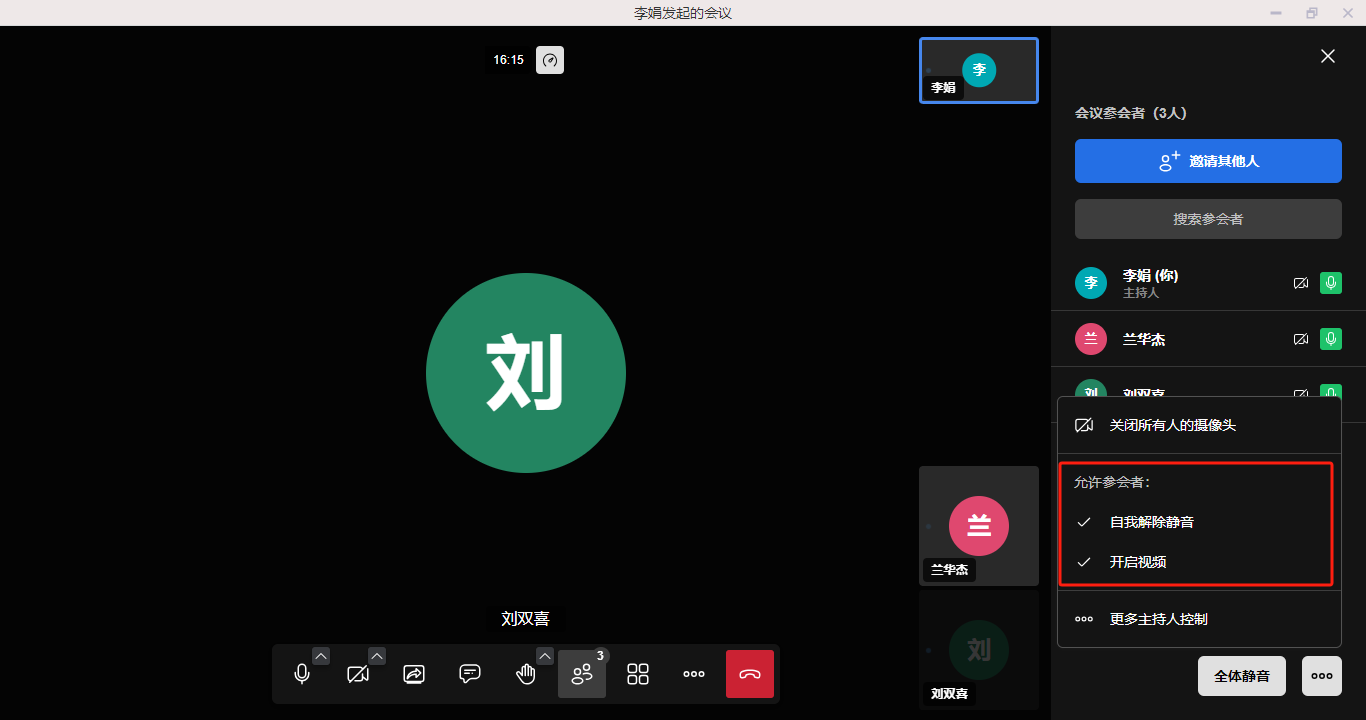Toggle 自我解除静音 permission
This screenshot has width=1366, height=720.
(1151, 522)
